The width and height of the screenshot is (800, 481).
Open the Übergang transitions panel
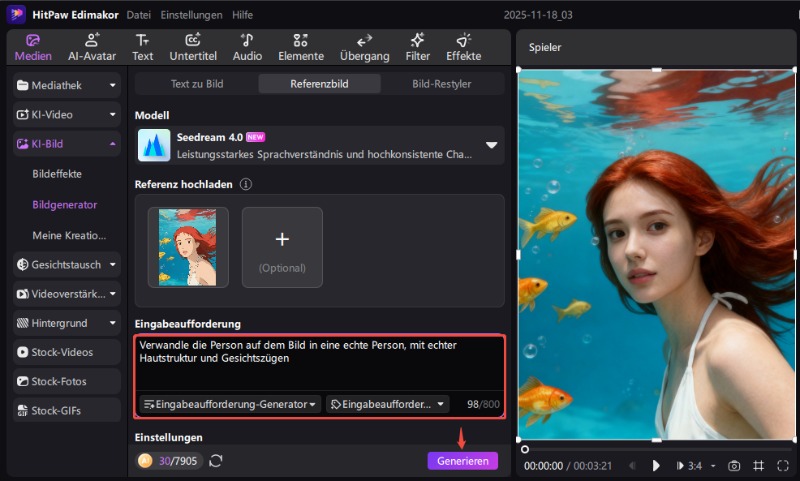(x=364, y=47)
